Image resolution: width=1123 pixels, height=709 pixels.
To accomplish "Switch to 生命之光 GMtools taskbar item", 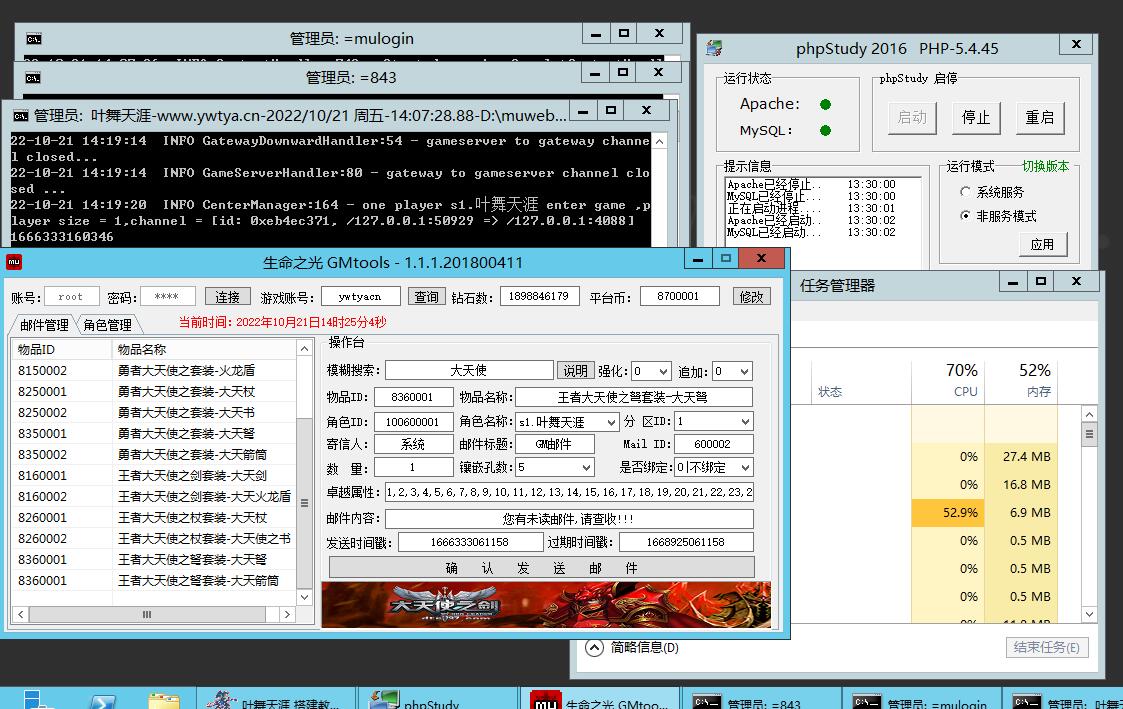I will [x=599, y=698].
